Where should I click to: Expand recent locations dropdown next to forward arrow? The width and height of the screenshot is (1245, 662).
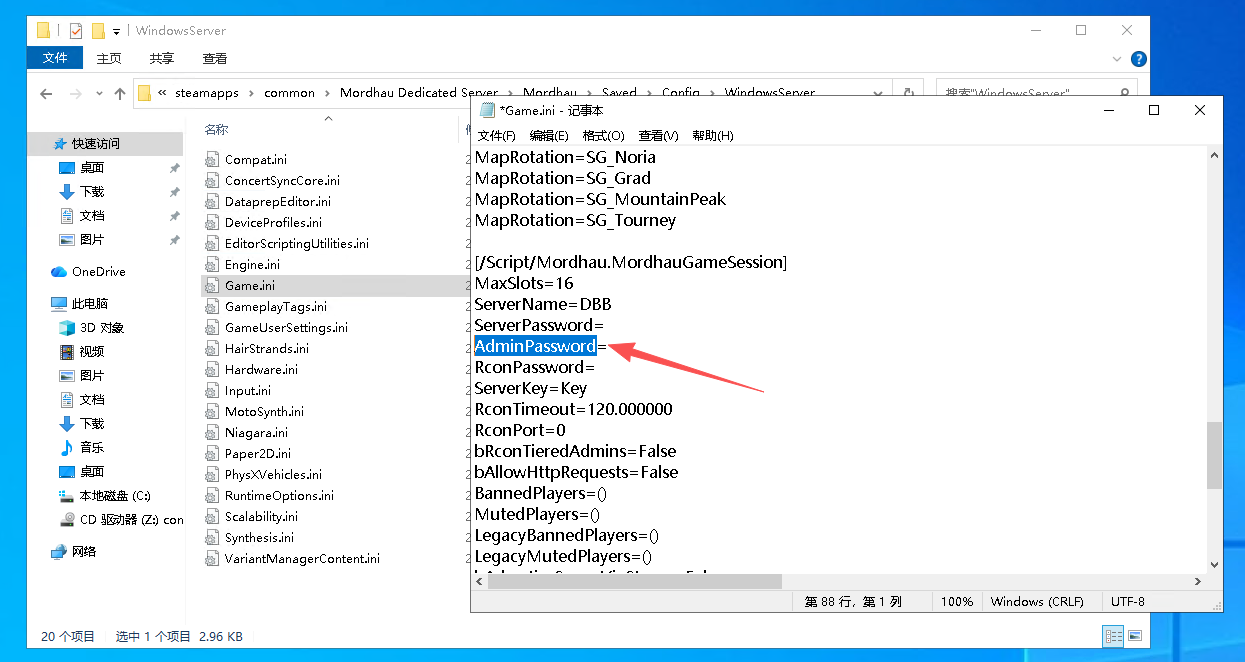(98, 94)
